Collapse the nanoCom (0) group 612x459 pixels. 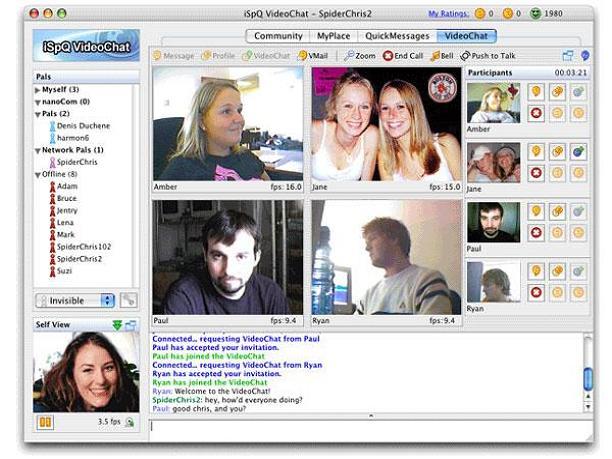click(x=37, y=102)
